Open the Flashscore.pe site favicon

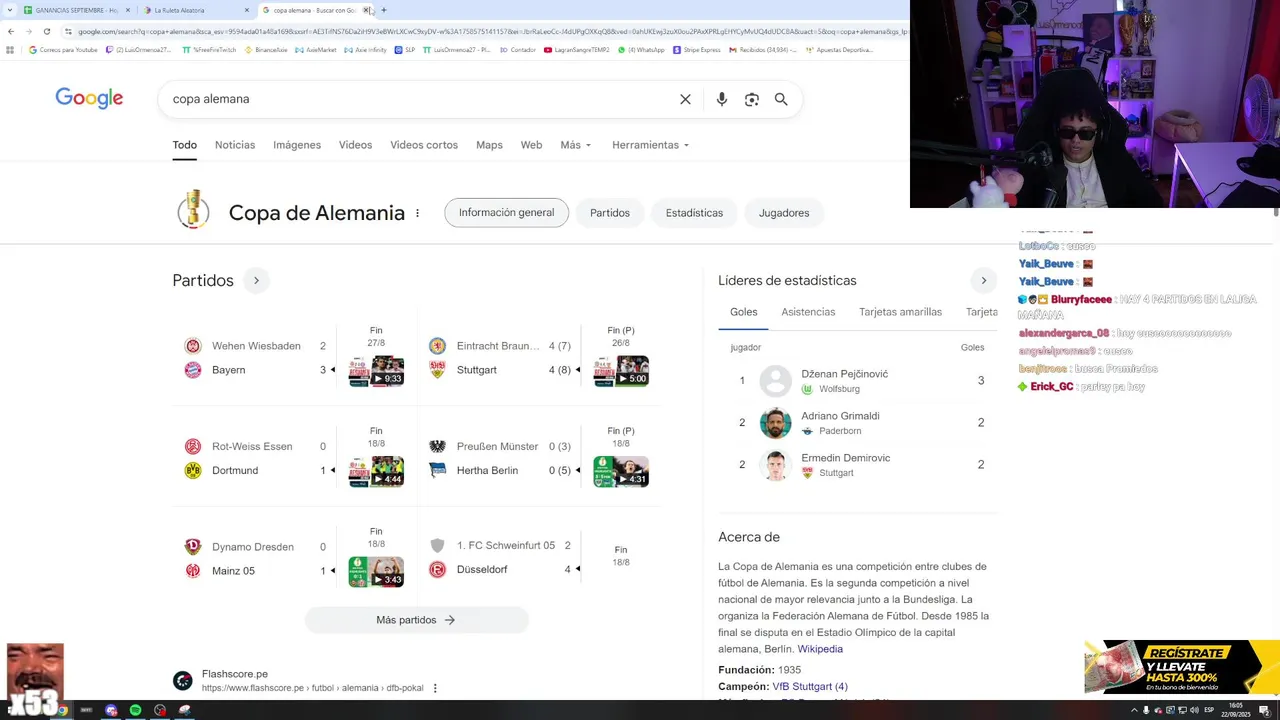click(182, 681)
